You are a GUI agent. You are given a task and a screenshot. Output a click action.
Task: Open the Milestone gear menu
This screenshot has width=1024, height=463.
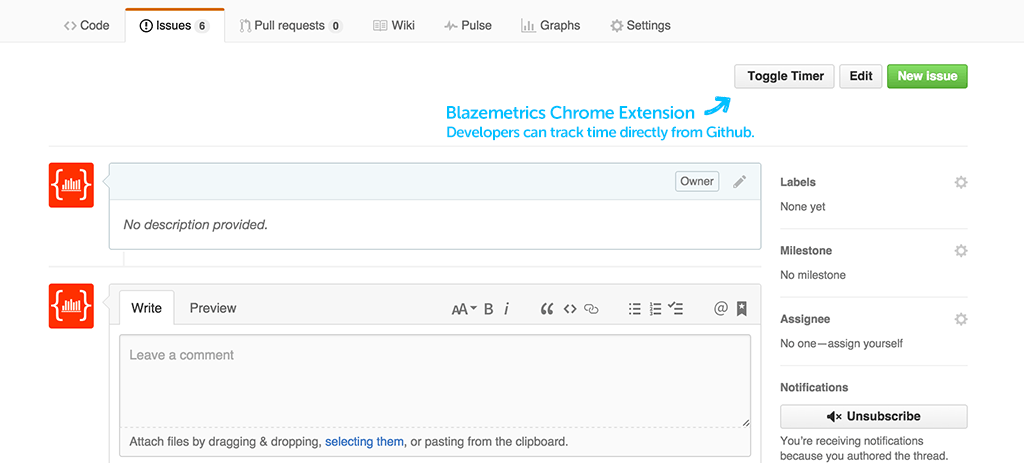click(961, 250)
